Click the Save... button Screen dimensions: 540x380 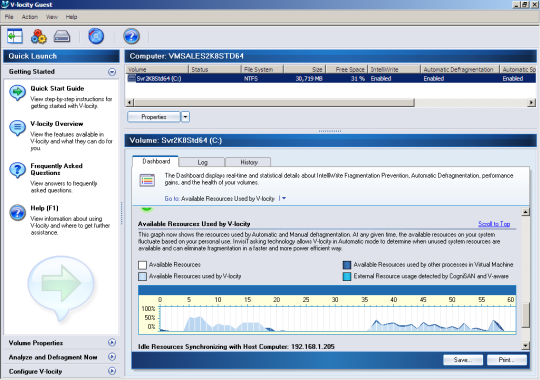[463, 360]
